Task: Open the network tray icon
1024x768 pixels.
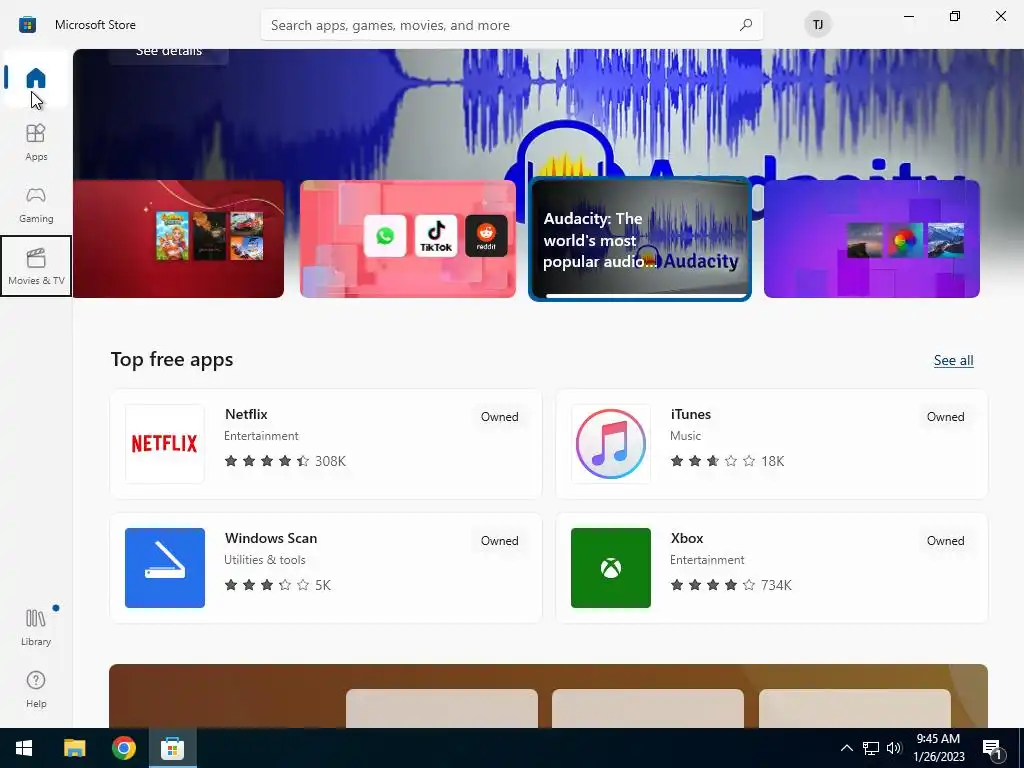Action: tap(871, 748)
